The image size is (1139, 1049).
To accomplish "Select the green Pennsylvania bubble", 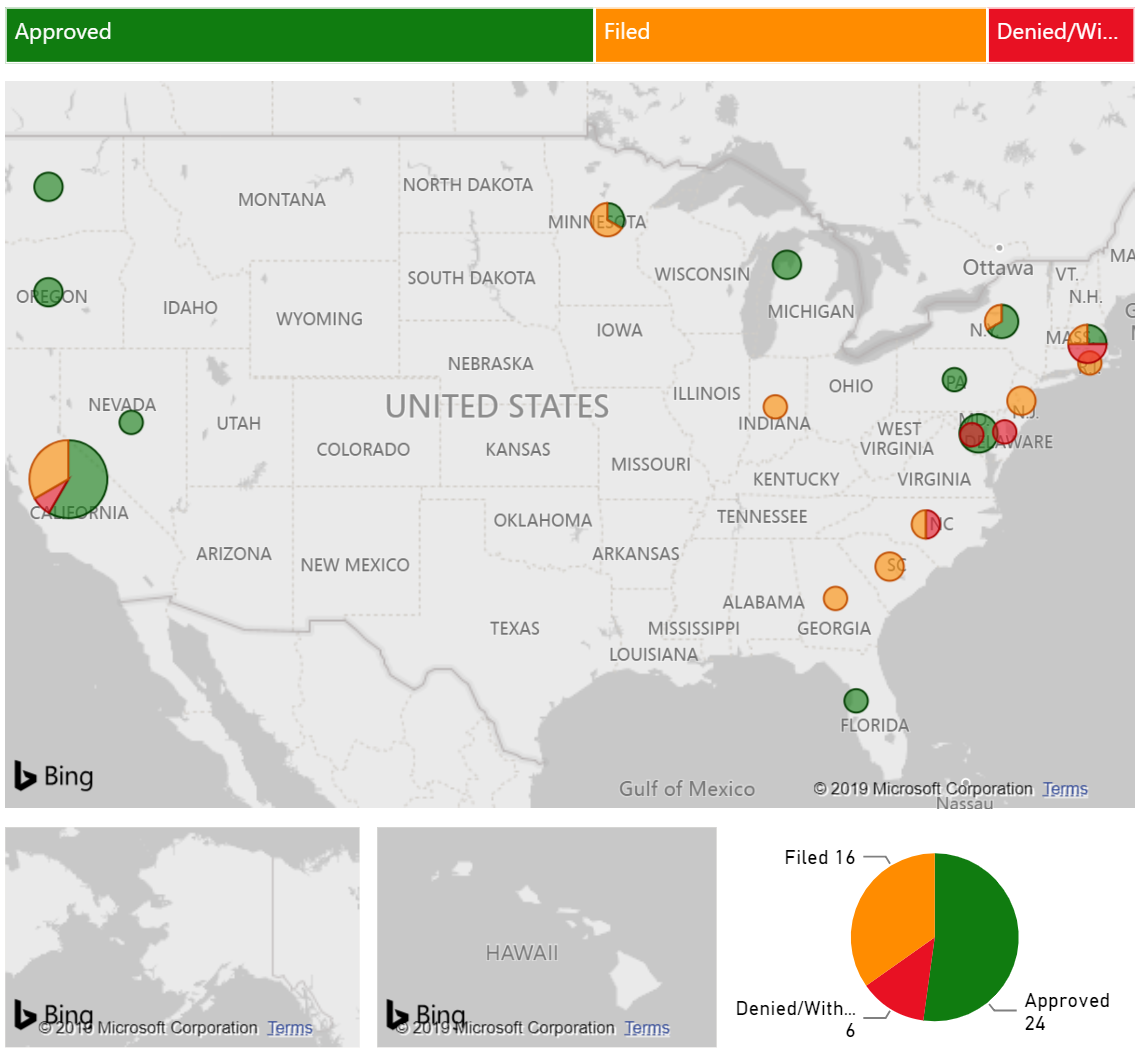I will pyautogui.click(x=954, y=380).
